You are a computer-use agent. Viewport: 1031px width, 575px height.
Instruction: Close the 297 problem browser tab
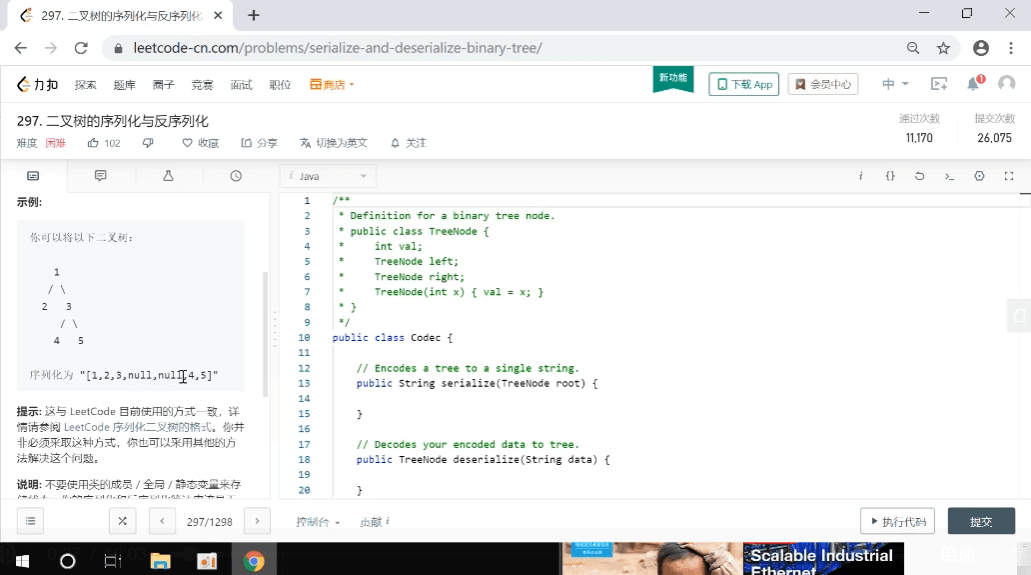218,15
